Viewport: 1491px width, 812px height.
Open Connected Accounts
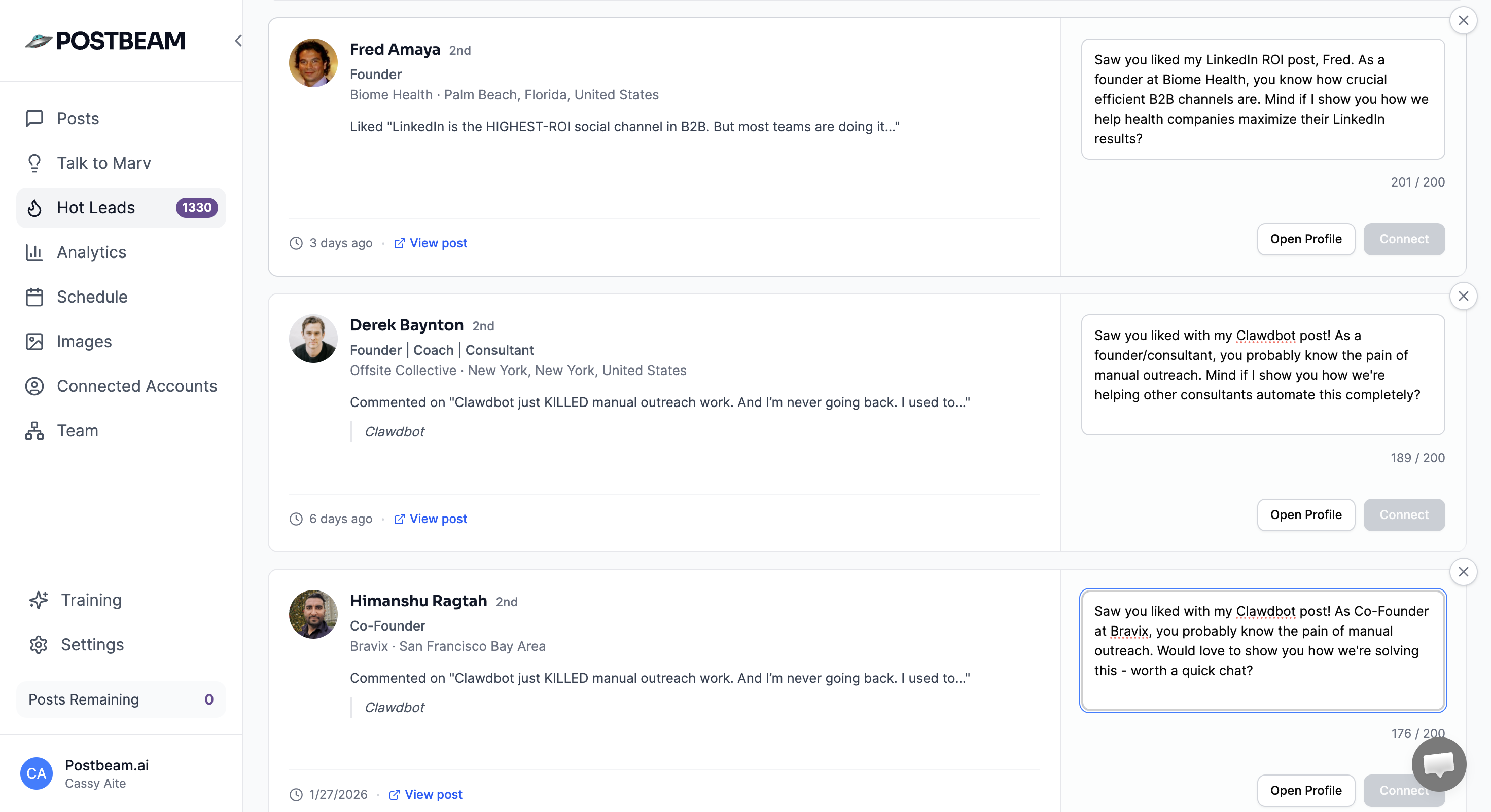pyautogui.click(x=136, y=386)
